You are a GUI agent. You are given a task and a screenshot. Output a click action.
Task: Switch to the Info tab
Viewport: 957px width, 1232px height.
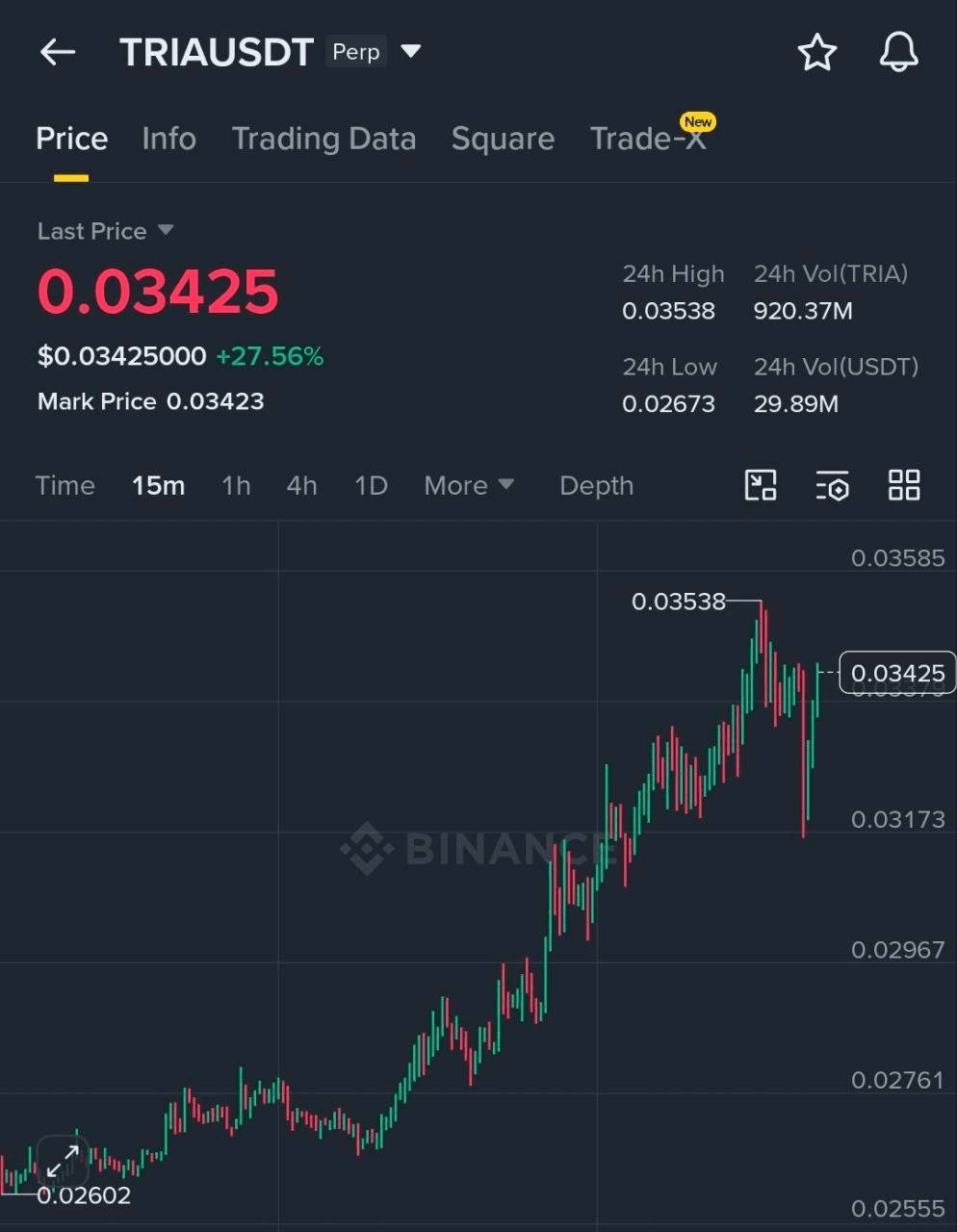[168, 139]
